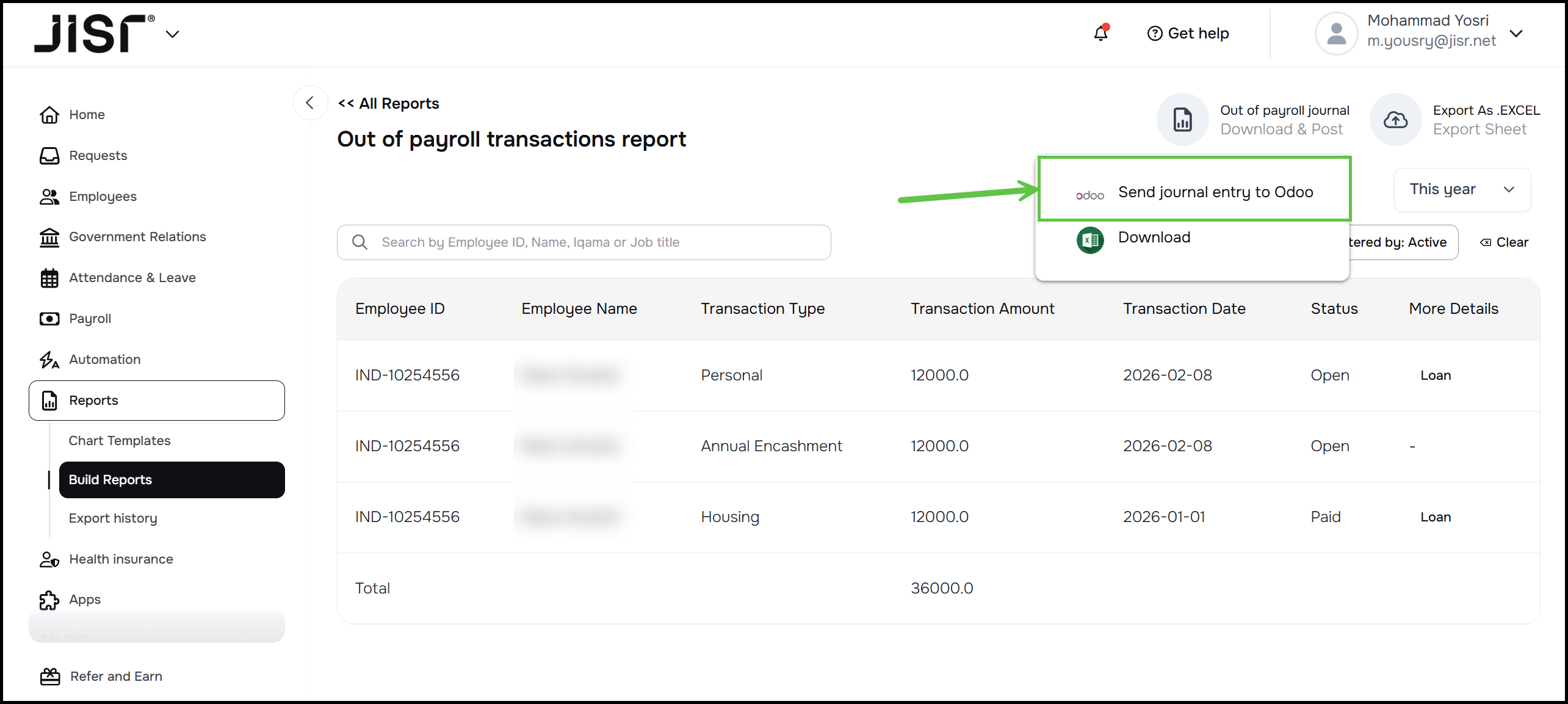Open Chart Templates in the sidebar
The image size is (1568, 704).
pos(120,441)
